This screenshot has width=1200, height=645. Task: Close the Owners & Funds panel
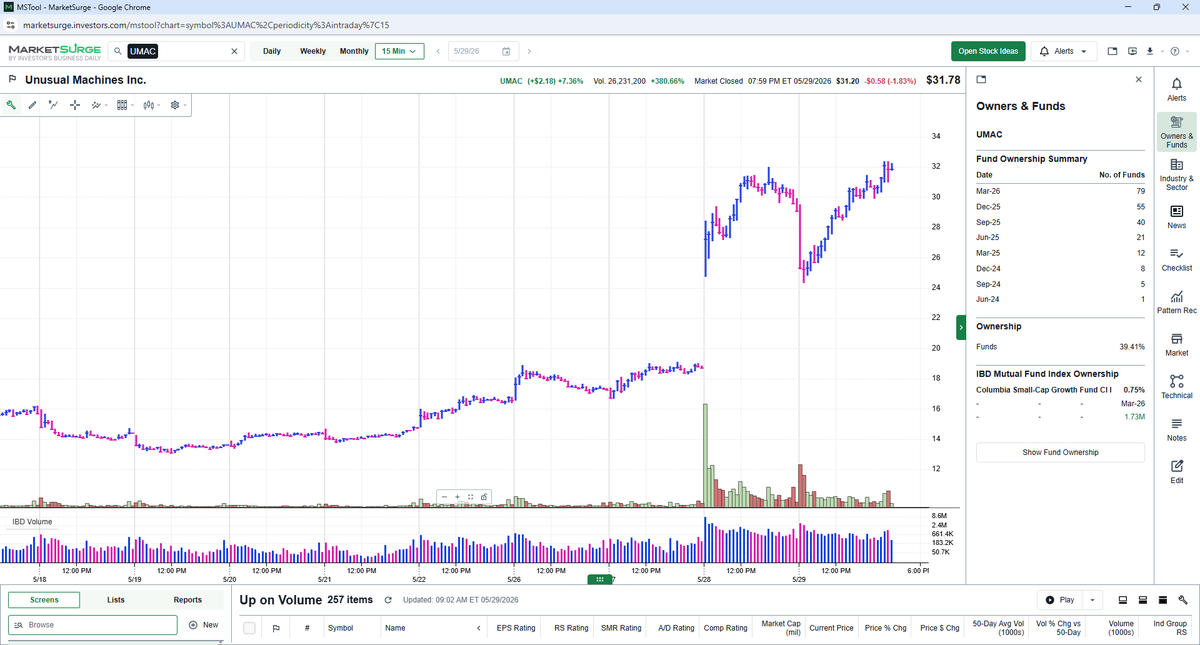point(1138,80)
